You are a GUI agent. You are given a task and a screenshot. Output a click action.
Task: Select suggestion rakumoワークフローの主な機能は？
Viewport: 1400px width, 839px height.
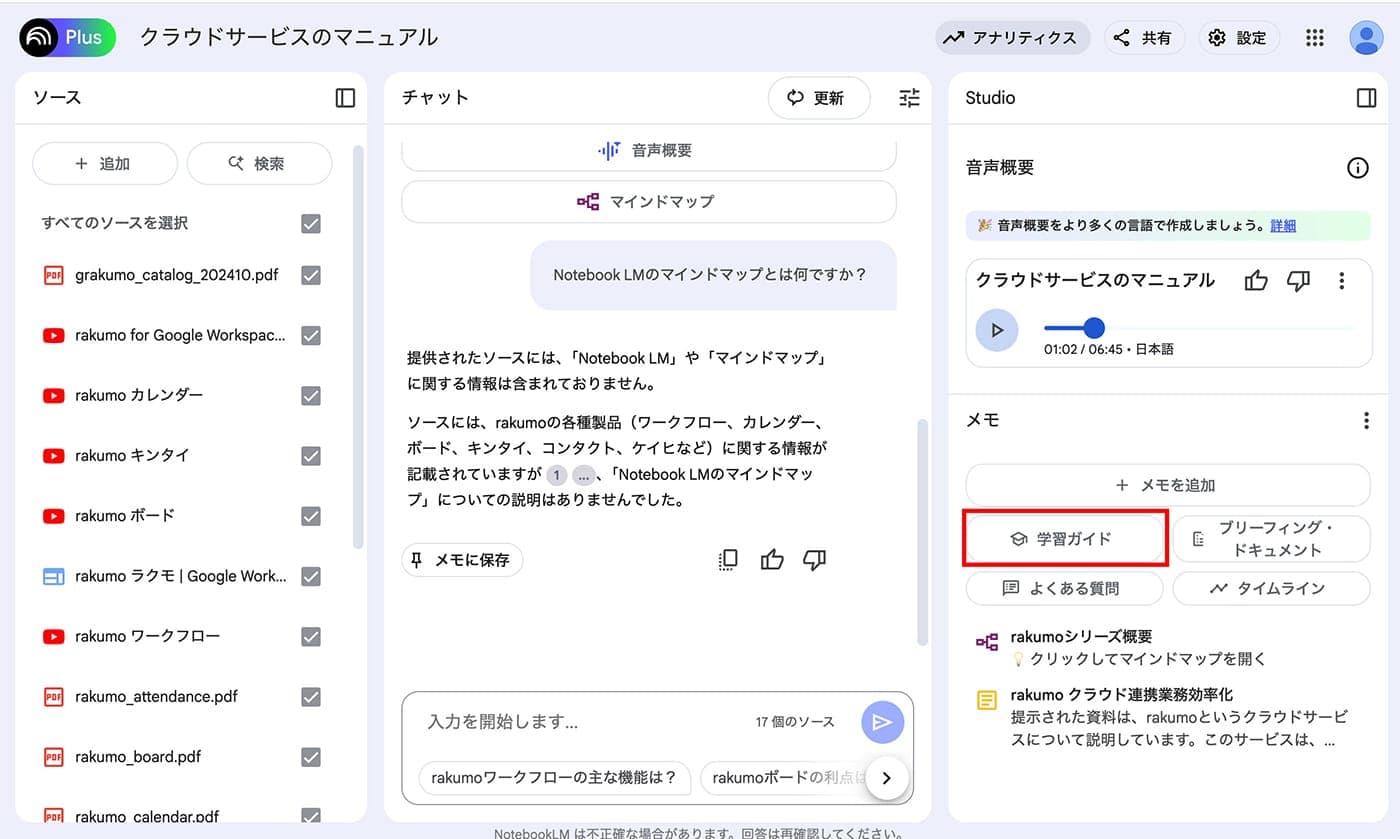coord(554,777)
